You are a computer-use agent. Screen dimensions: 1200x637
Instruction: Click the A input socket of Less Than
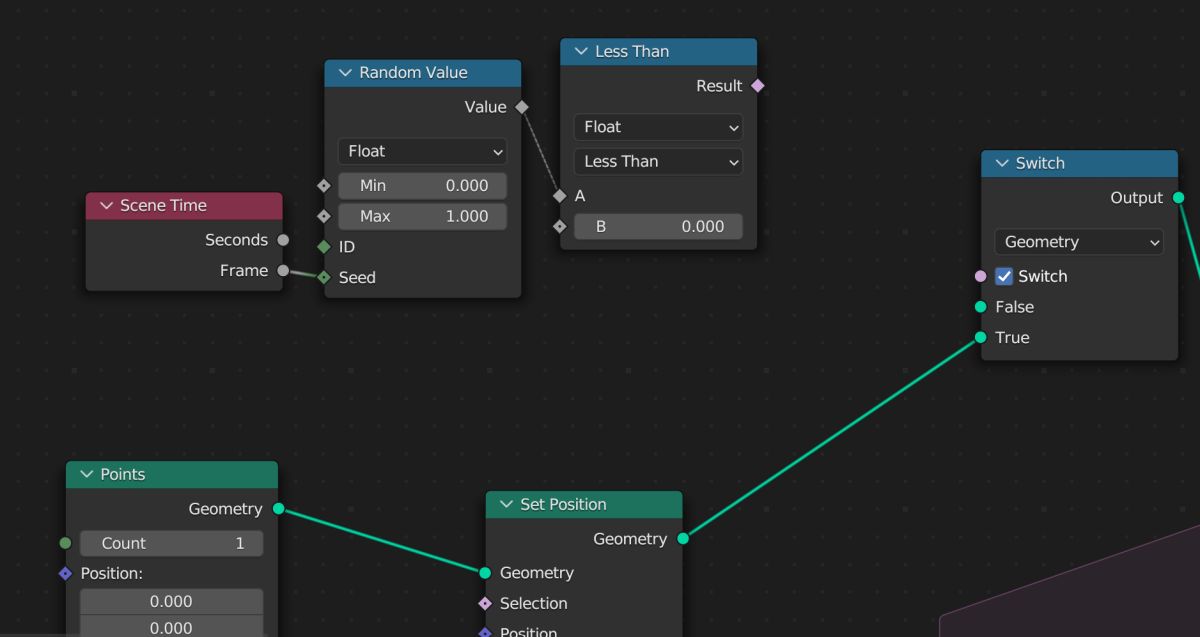(560, 196)
